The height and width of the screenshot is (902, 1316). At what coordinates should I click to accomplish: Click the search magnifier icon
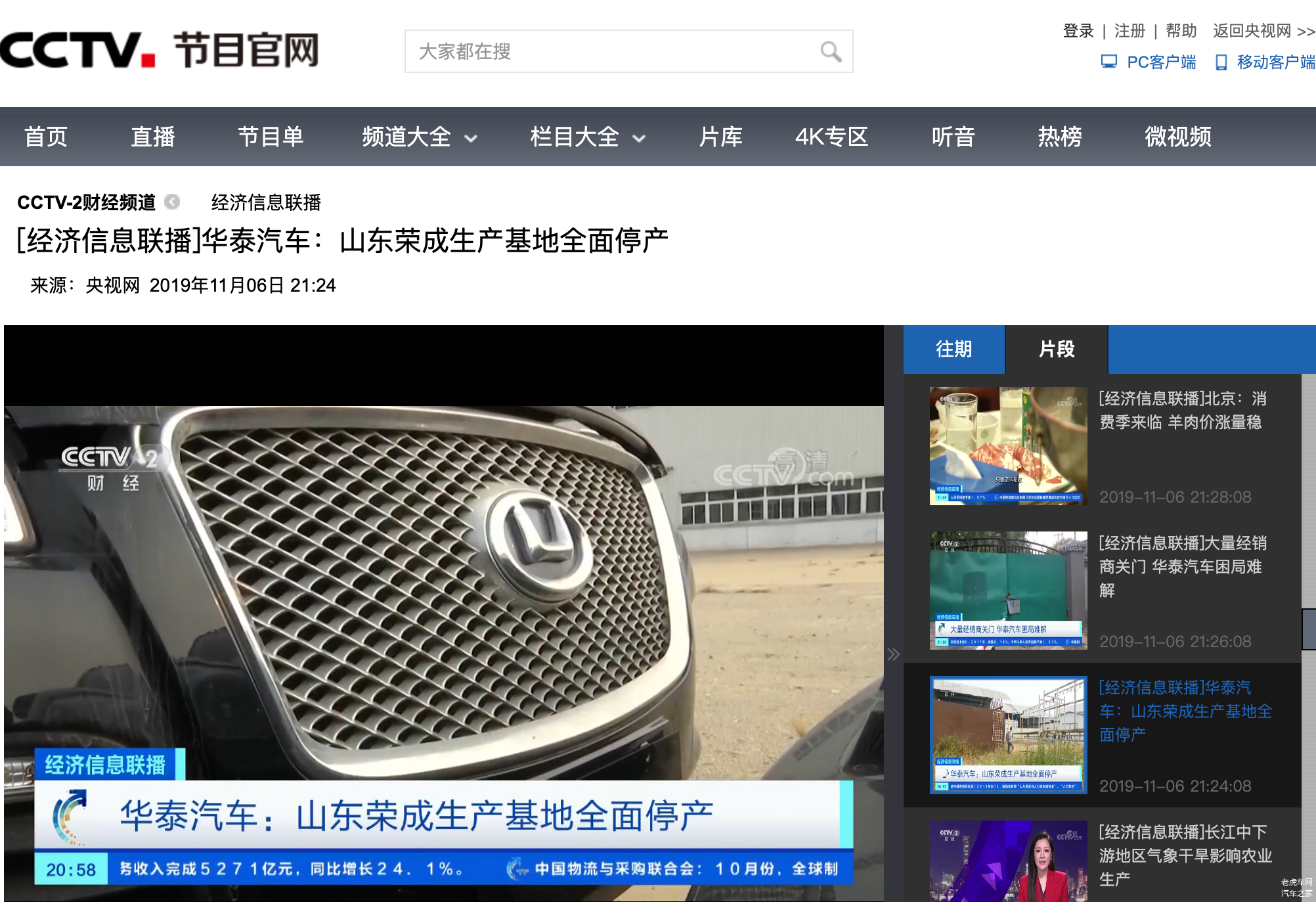[830, 51]
